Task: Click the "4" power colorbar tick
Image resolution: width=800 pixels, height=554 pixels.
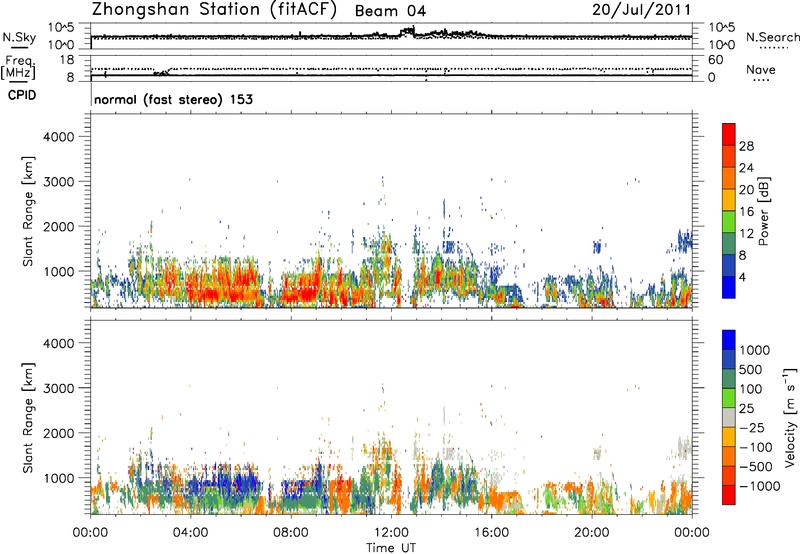Action: pyautogui.click(x=743, y=278)
